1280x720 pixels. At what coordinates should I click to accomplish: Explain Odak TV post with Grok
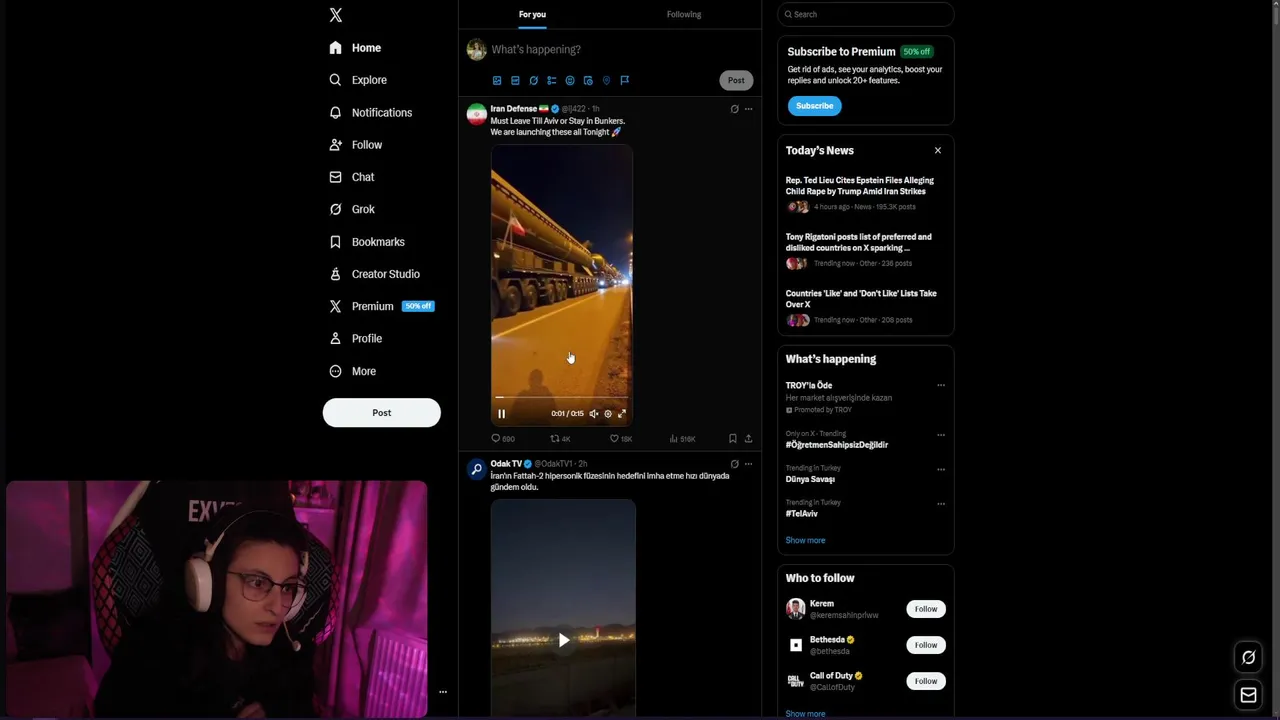pyautogui.click(x=734, y=464)
